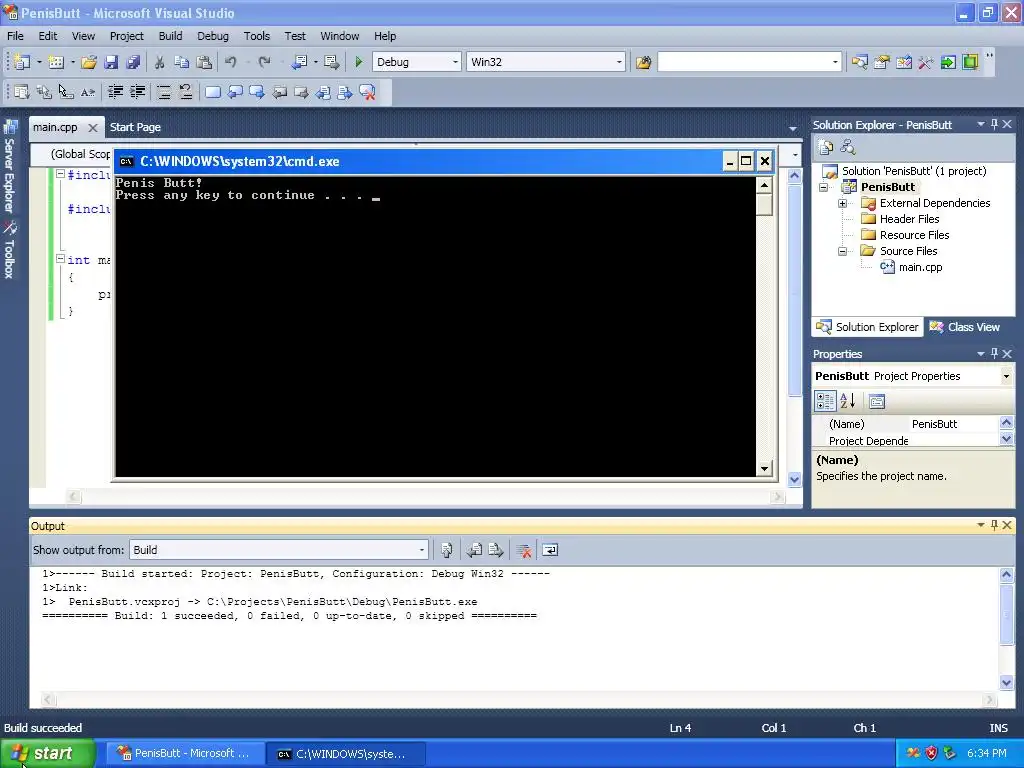The height and width of the screenshot is (768, 1024).
Task: Collapse the int main code outline block
Action: point(60,259)
